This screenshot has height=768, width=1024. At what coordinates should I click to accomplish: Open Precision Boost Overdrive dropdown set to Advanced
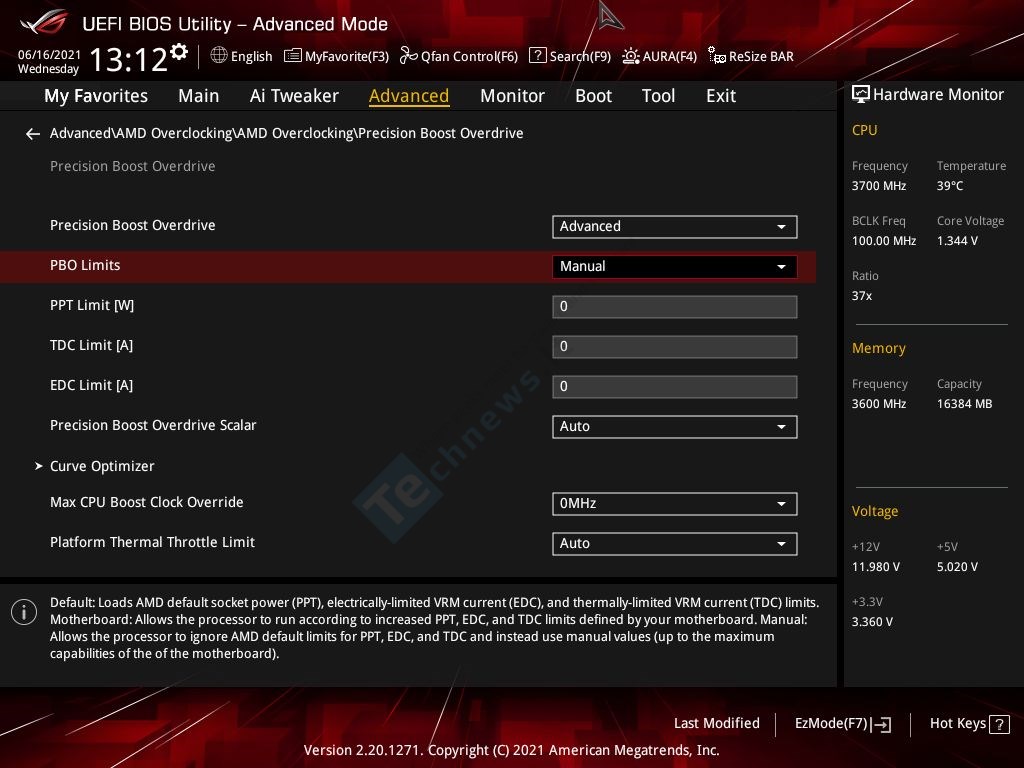pos(675,227)
